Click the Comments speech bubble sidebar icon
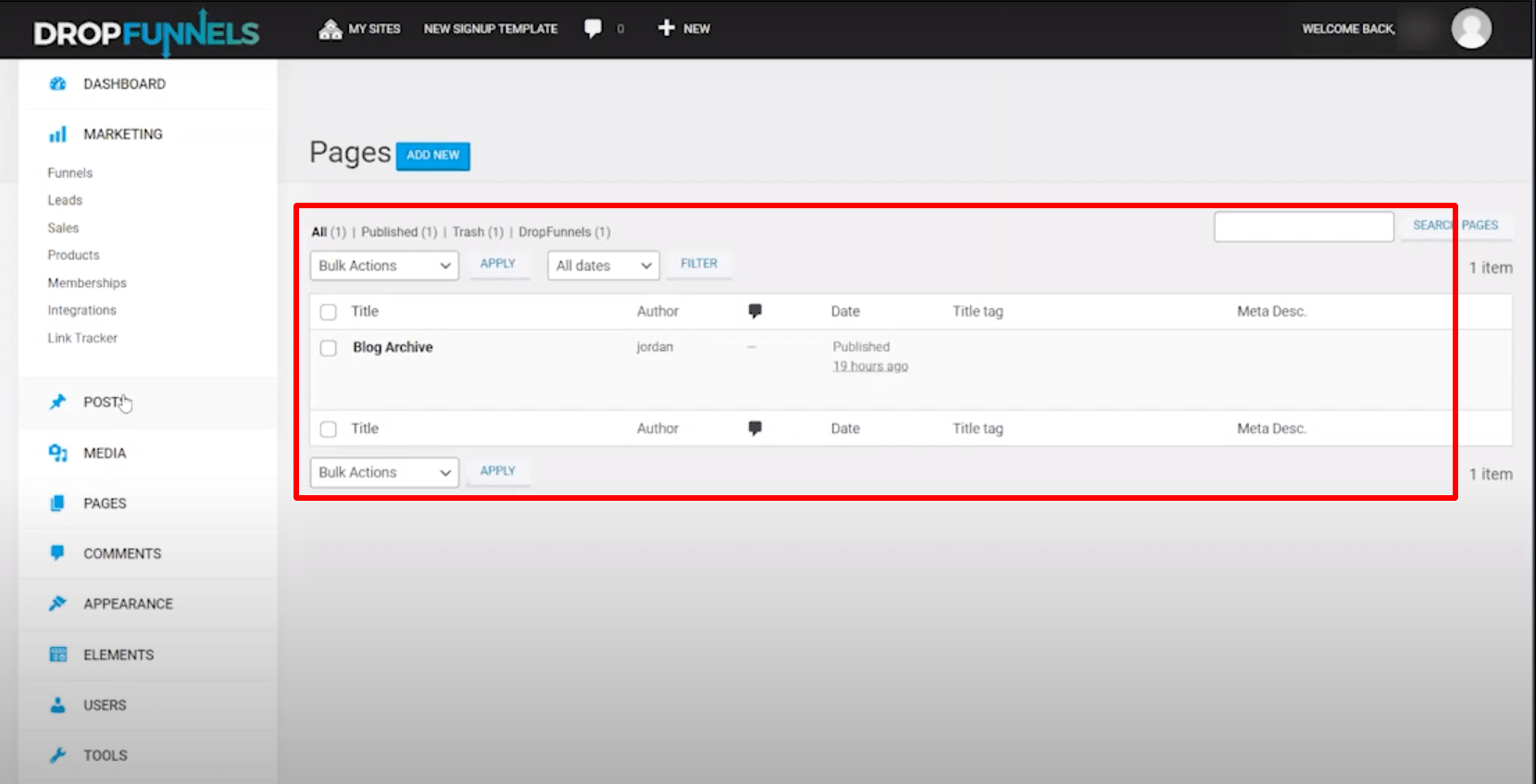This screenshot has width=1536, height=784. [57, 553]
